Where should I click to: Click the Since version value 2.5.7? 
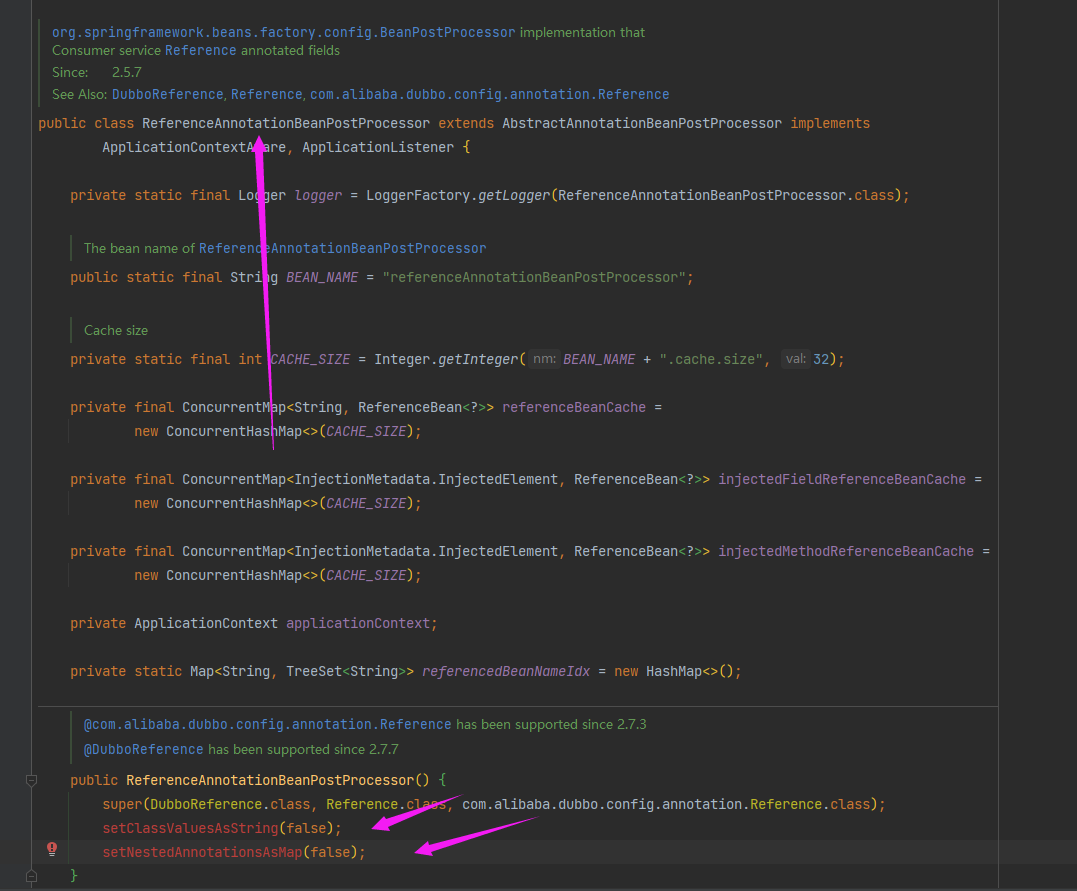[126, 72]
